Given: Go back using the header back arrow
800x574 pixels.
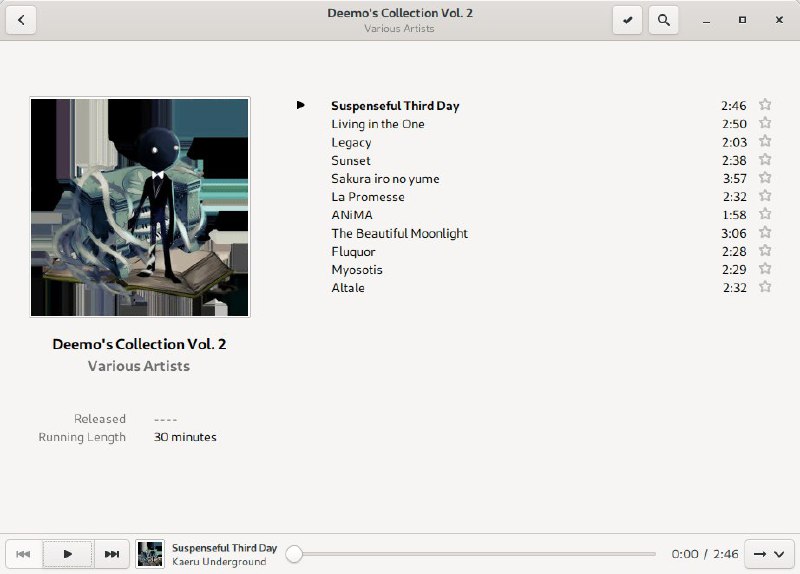Looking at the screenshot, I should coord(21,20).
